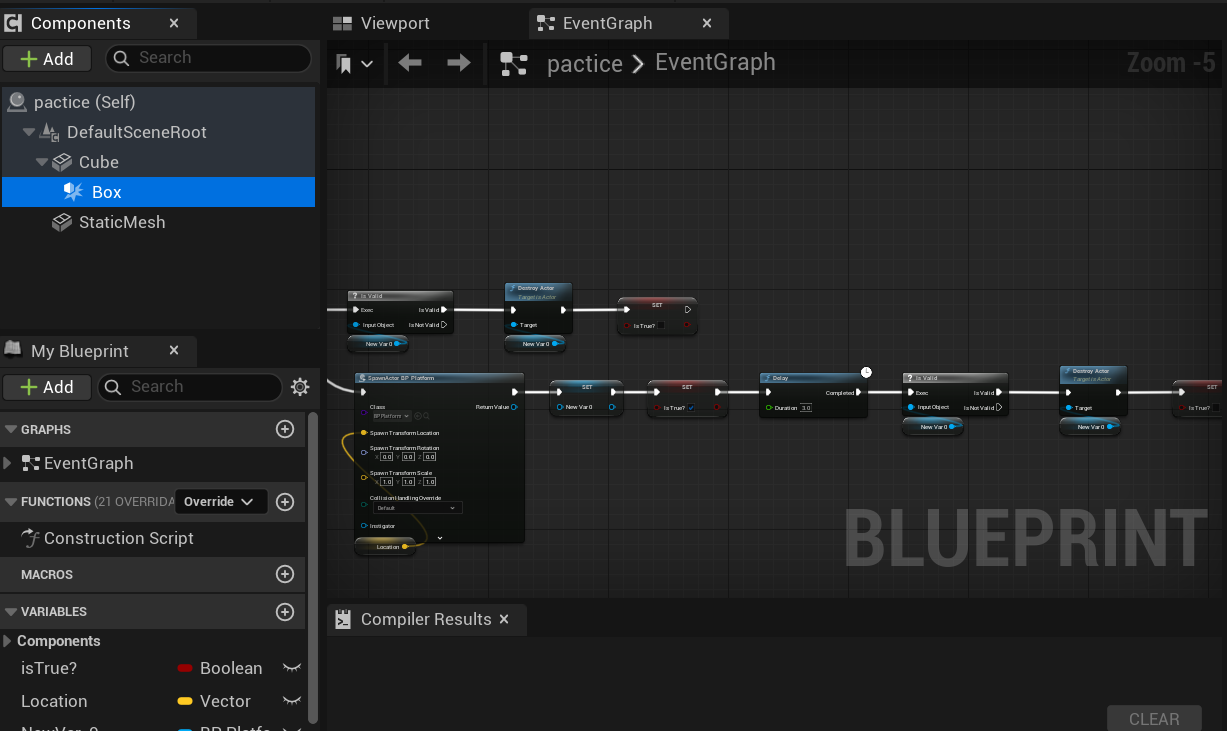
Task: Add a new graph with plus icon
Action: pos(285,429)
